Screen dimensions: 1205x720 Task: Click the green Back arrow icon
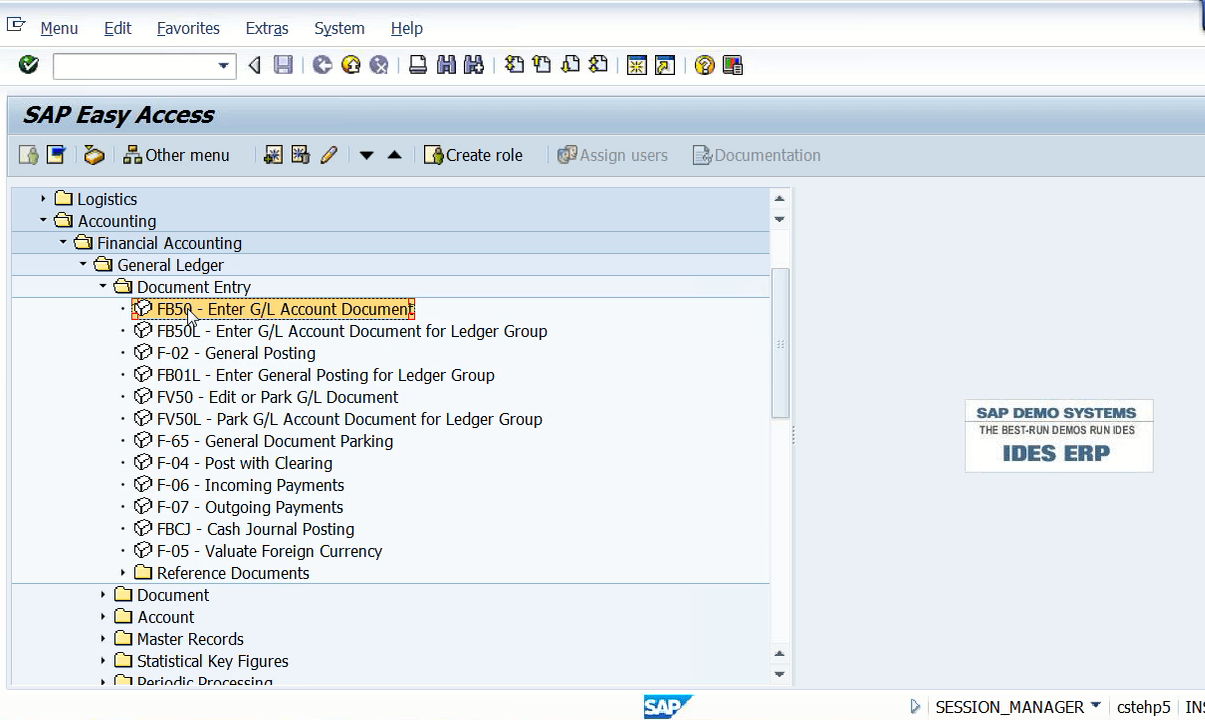pos(322,65)
